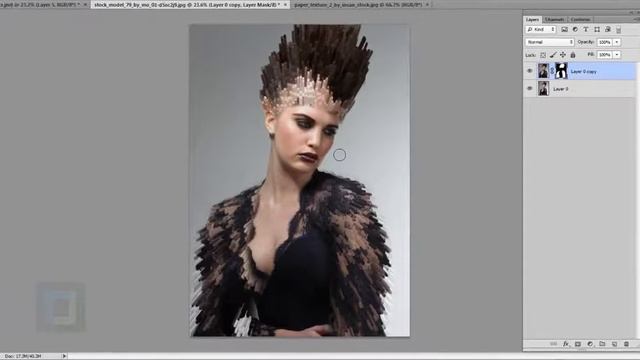Close the paper_texture document tab
Screen dimensions: 640x360
click(x=427, y=4)
